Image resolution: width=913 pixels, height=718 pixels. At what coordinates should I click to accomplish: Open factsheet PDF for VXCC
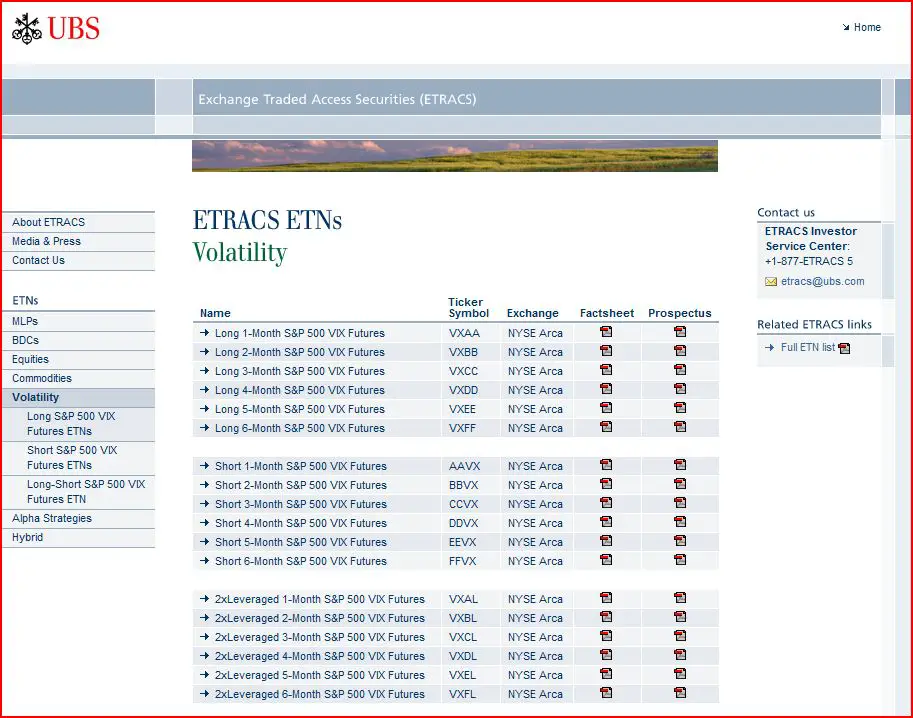pyautogui.click(x=606, y=370)
